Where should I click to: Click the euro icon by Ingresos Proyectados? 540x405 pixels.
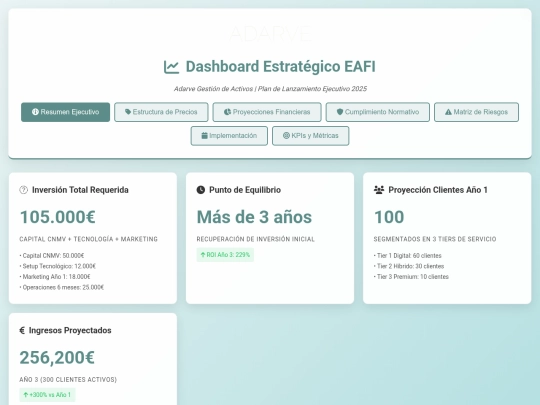click(x=22, y=331)
